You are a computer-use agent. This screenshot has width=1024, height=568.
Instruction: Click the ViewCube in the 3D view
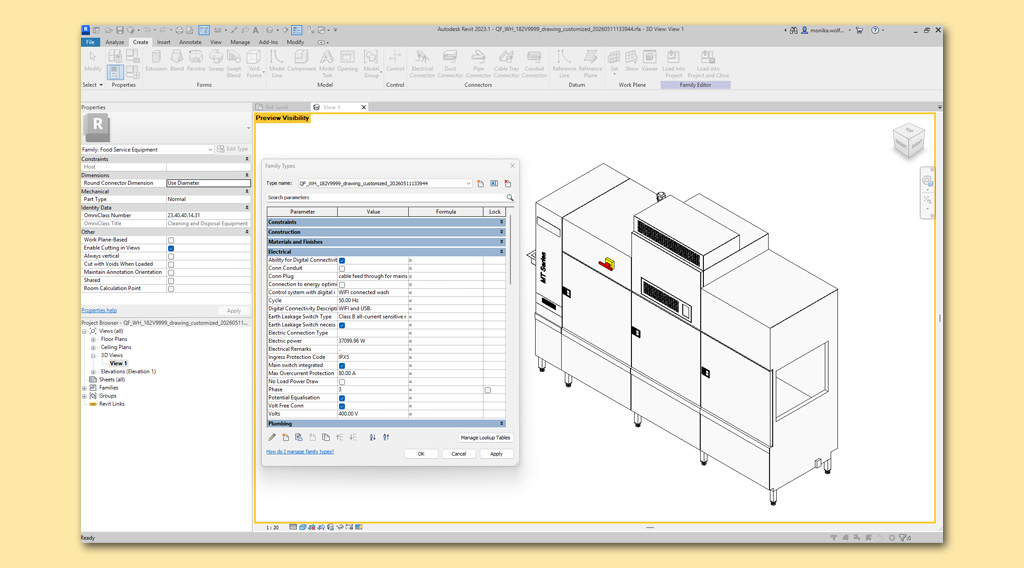point(908,140)
